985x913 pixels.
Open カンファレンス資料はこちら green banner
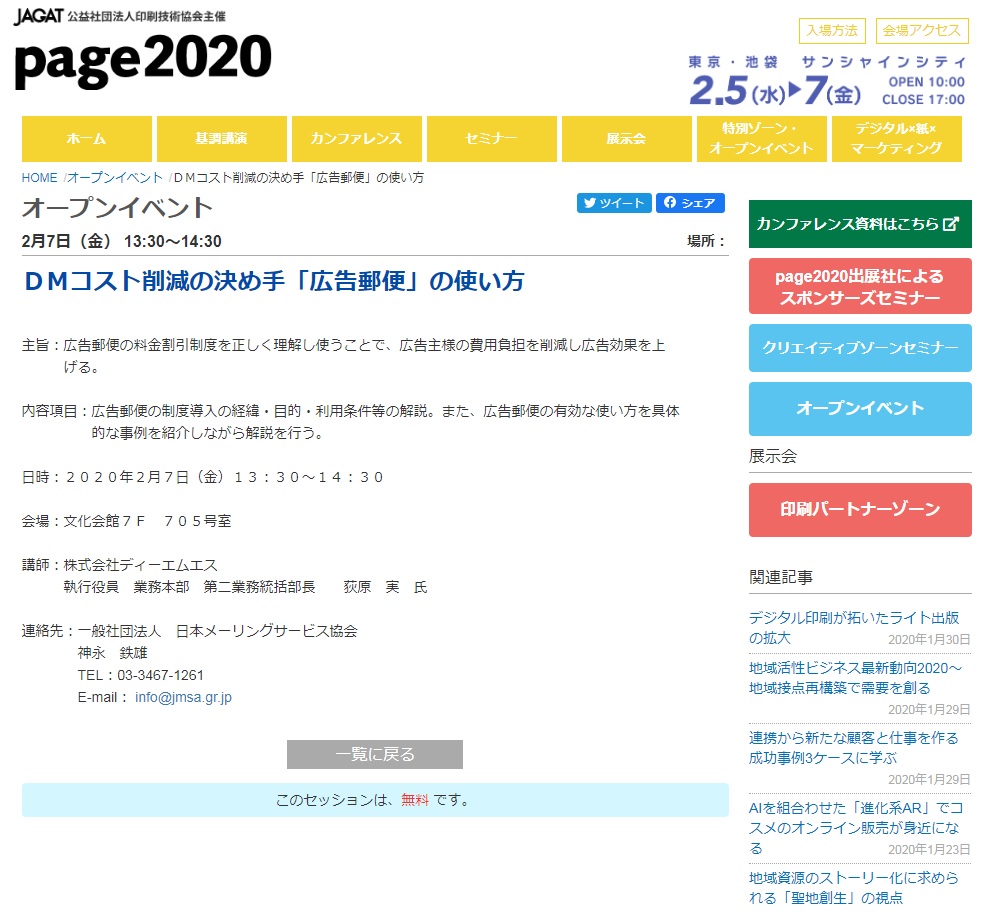point(860,224)
